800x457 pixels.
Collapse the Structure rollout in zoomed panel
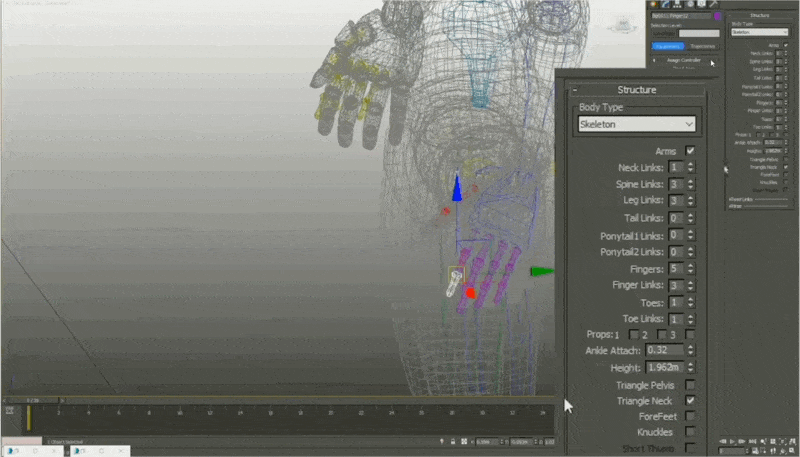click(575, 90)
